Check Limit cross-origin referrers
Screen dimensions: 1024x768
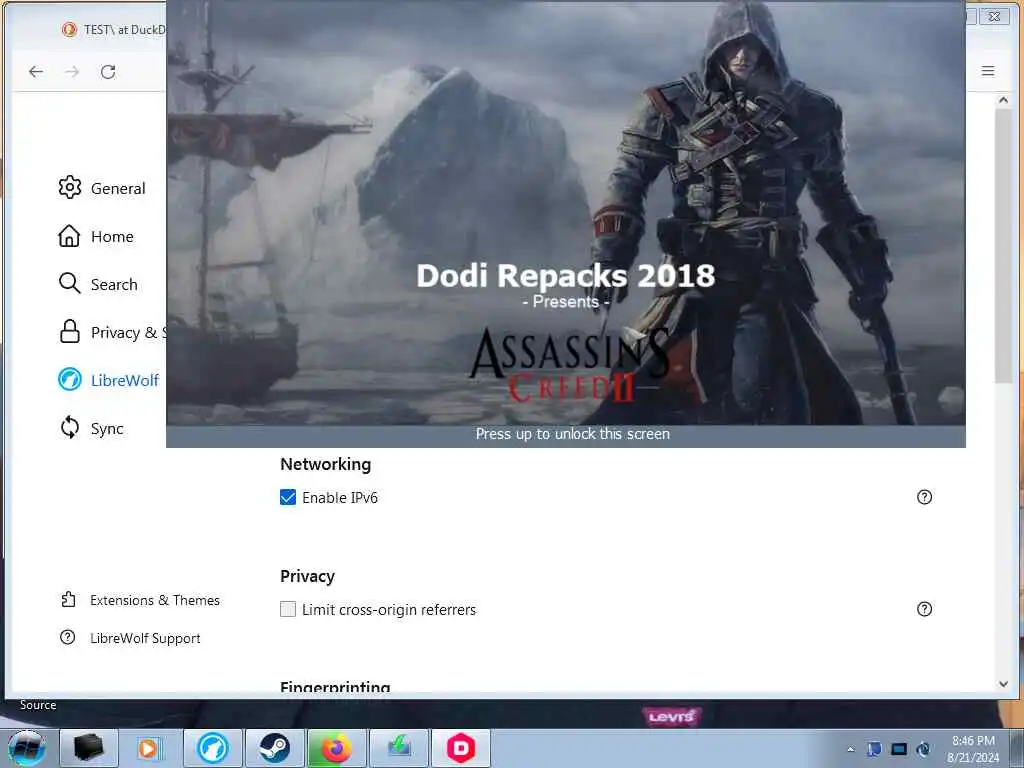point(288,609)
